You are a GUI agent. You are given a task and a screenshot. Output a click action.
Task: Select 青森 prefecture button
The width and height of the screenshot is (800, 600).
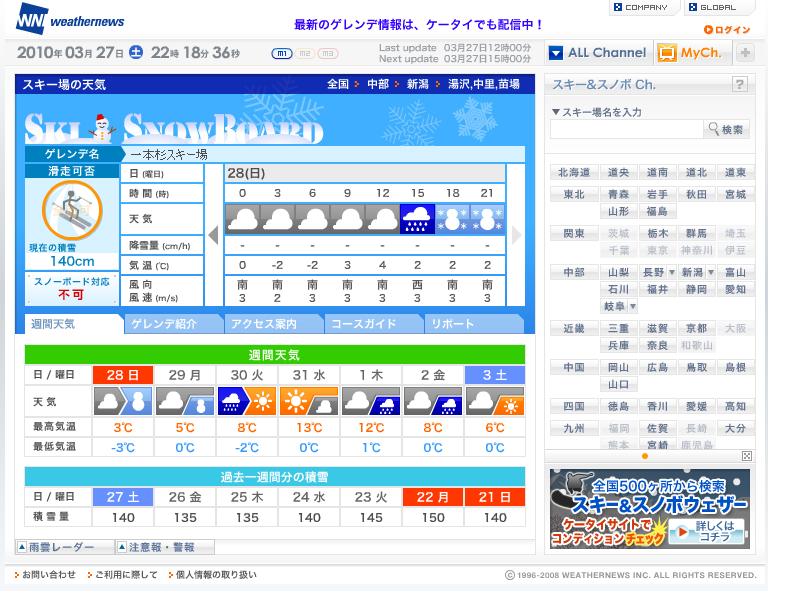[618, 194]
